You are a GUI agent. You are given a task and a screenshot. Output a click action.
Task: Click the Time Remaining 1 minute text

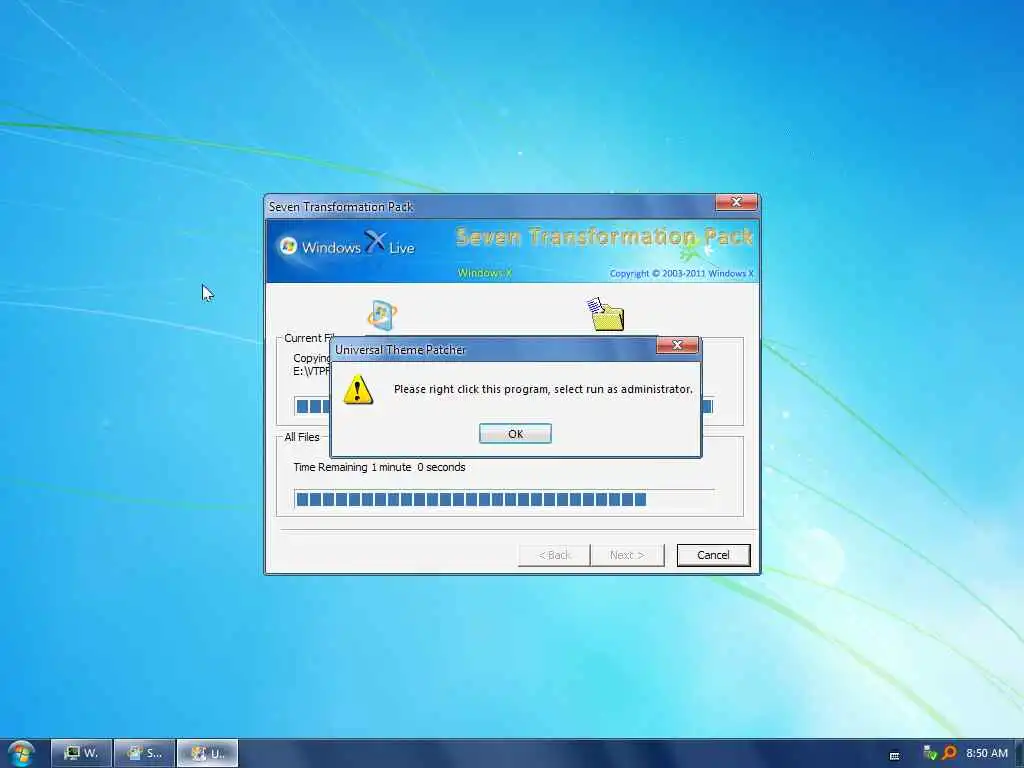[379, 468]
